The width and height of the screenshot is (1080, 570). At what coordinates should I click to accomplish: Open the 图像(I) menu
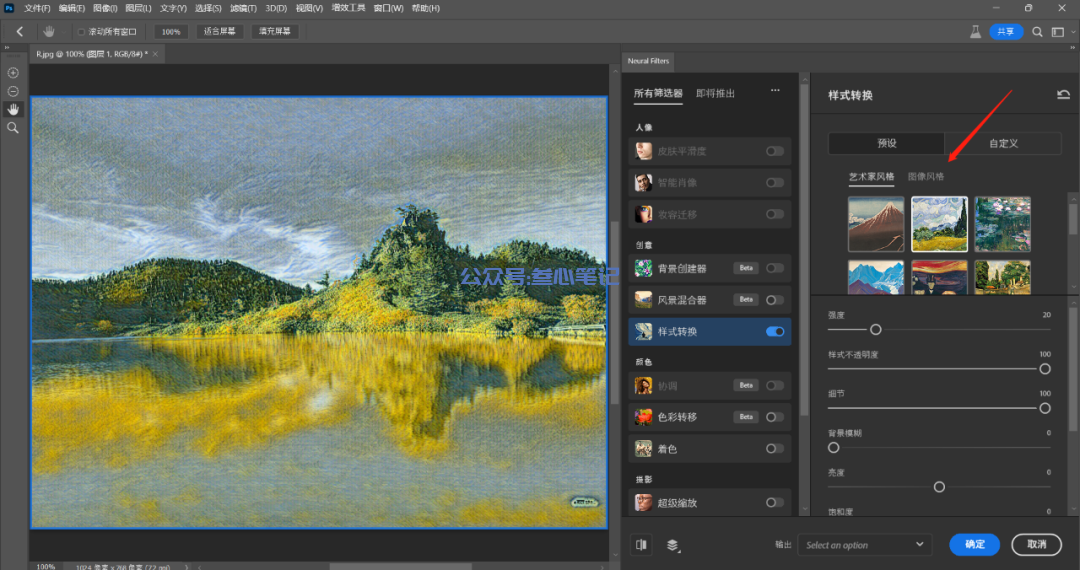[x=105, y=8]
